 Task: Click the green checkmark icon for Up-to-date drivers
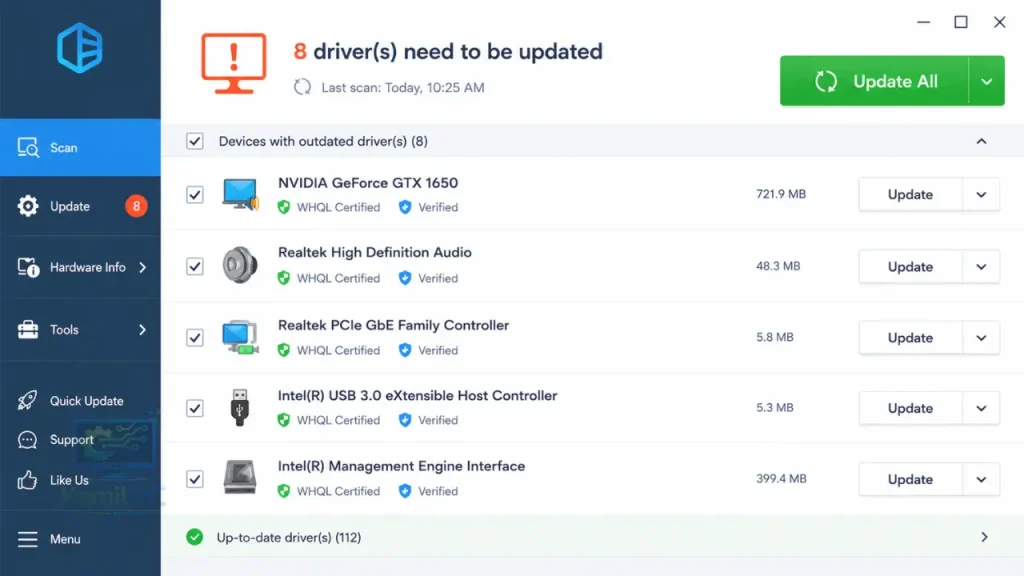195,537
